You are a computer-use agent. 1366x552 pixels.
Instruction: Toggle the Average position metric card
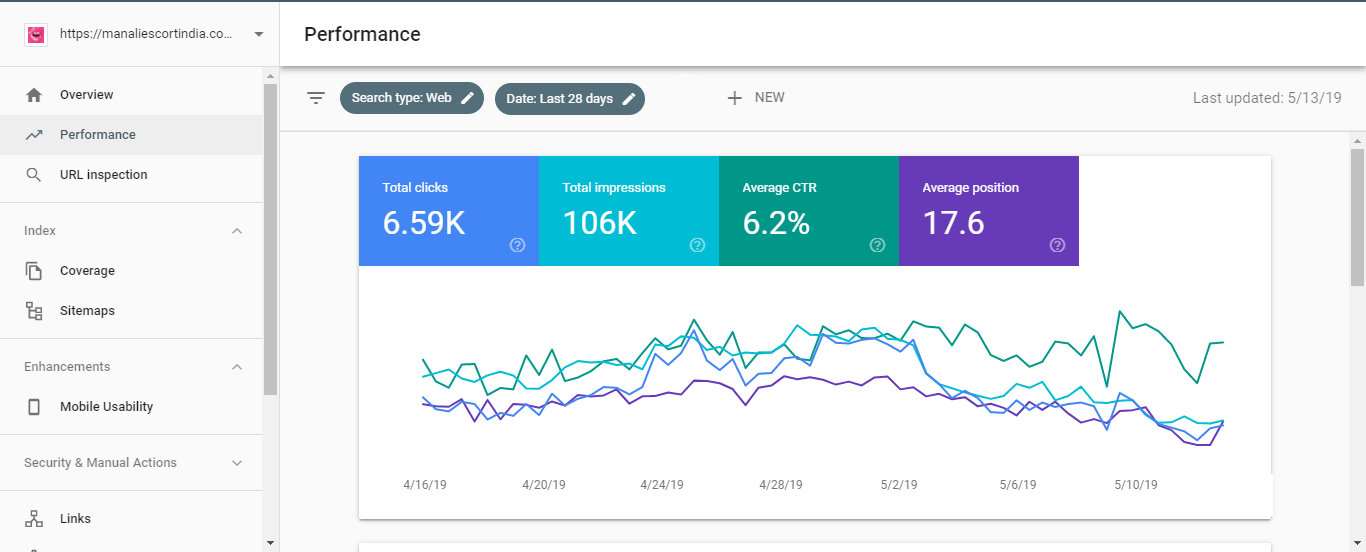click(988, 210)
